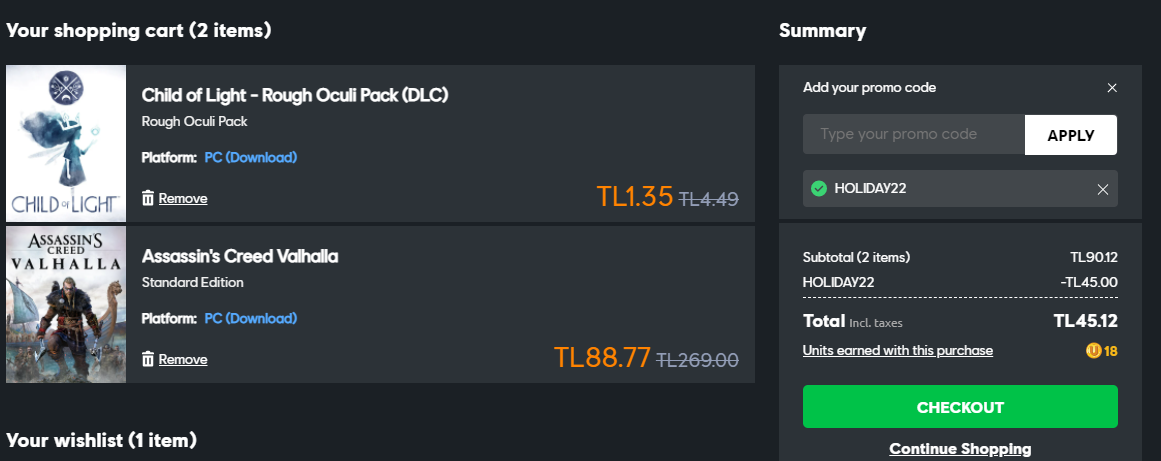Click Remove link under Assassin's Creed Valhalla

click(183, 359)
